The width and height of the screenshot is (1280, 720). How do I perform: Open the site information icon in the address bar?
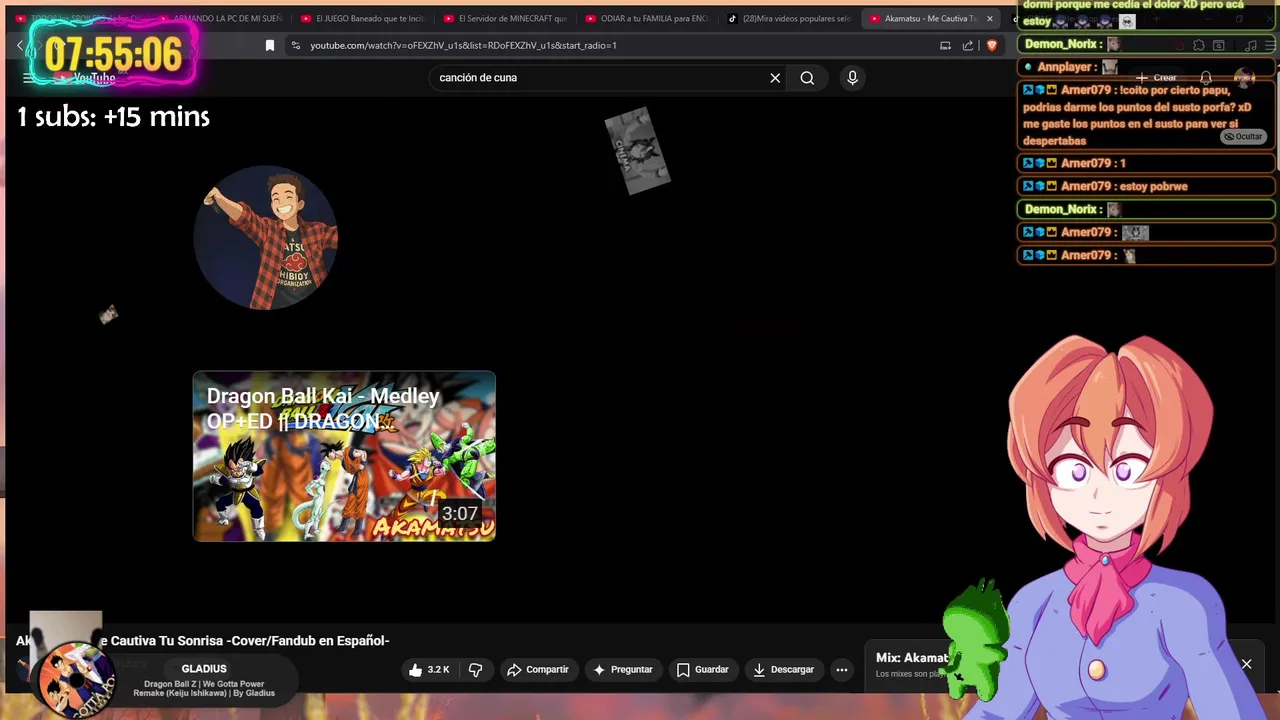pos(295,45)
